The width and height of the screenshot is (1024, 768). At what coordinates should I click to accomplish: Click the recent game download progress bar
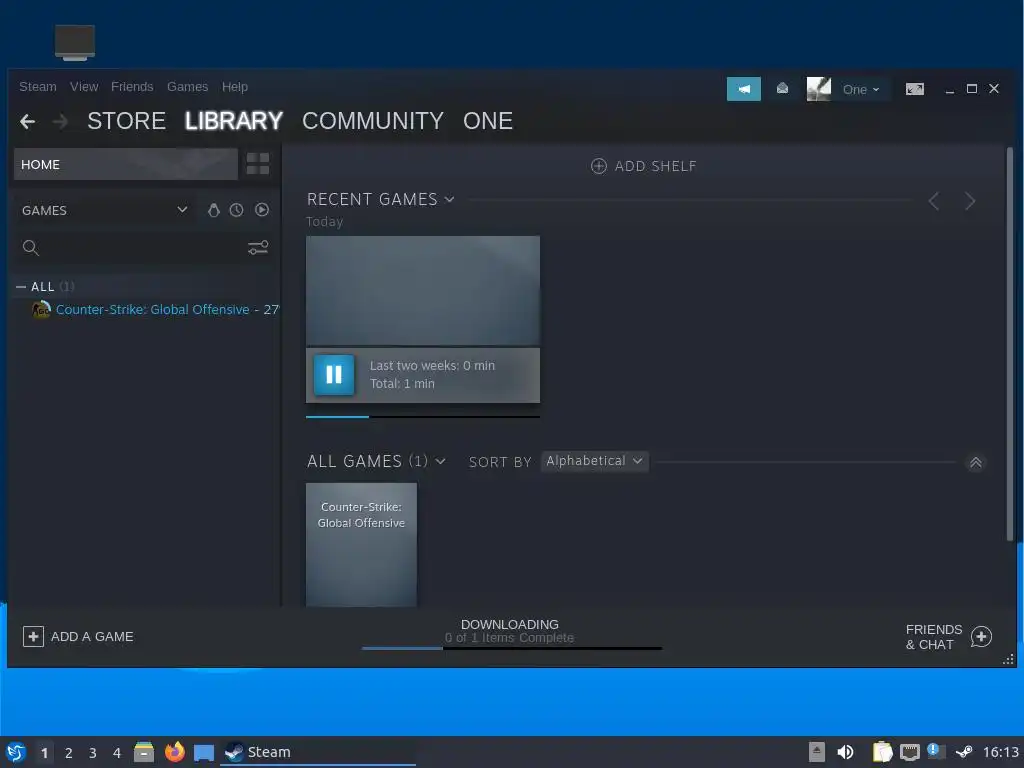click(423, 416)
